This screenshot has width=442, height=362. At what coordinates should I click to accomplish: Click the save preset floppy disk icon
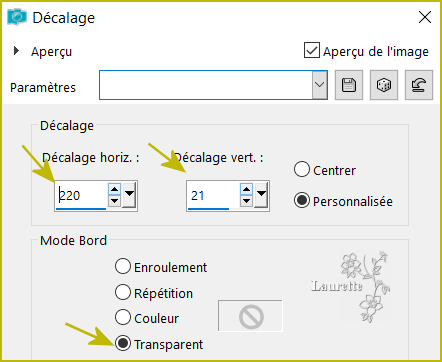(x=349, y=85)
